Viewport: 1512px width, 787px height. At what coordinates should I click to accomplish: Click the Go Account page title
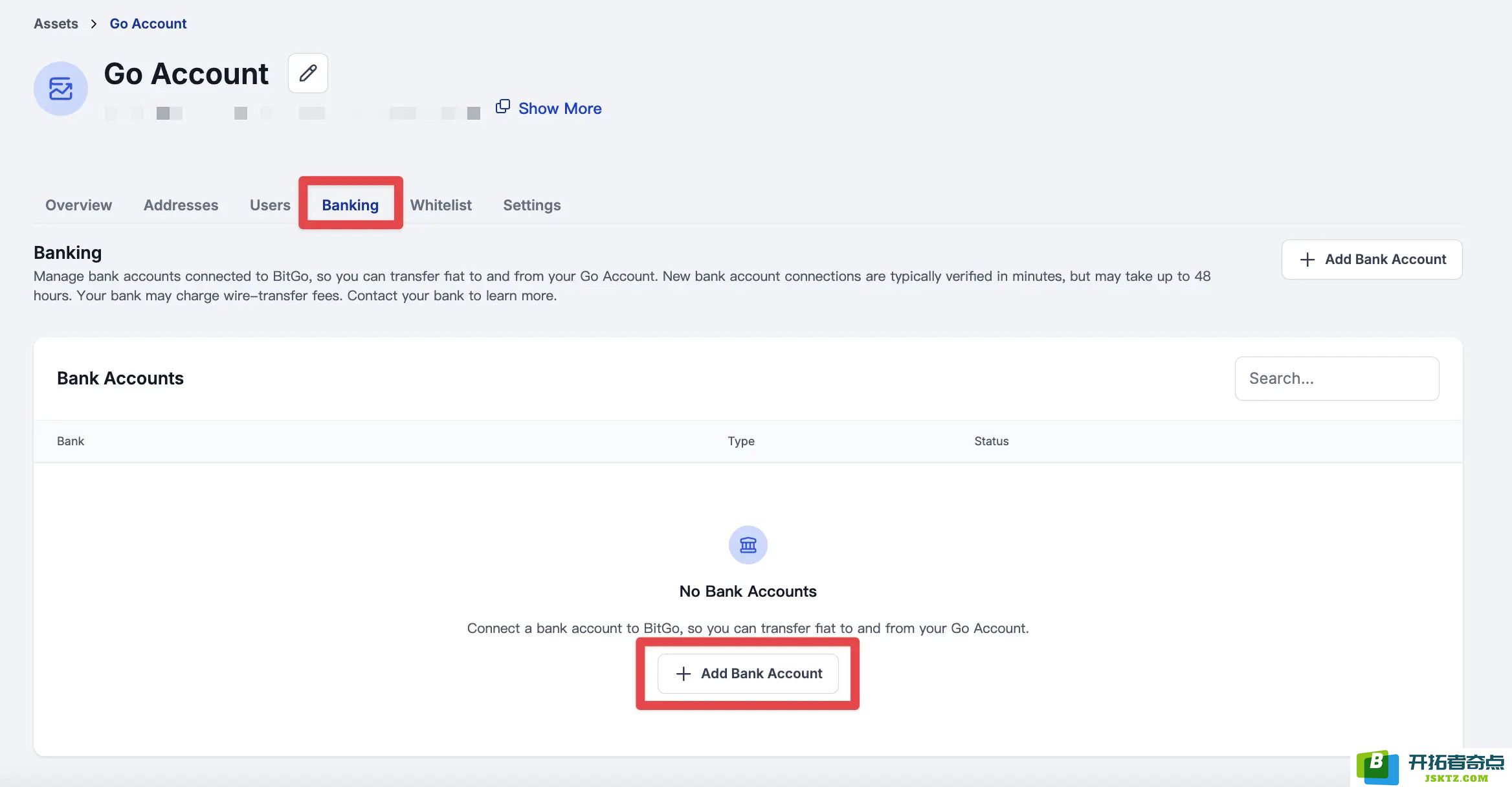coord(186,74)
